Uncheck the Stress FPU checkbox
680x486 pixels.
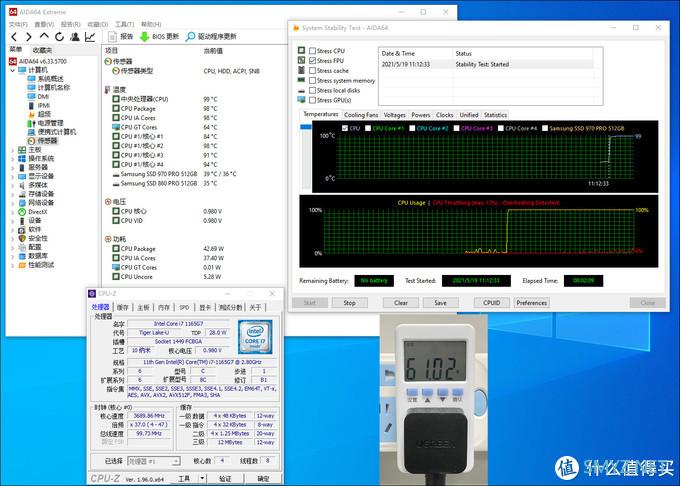tap(312, 61)
